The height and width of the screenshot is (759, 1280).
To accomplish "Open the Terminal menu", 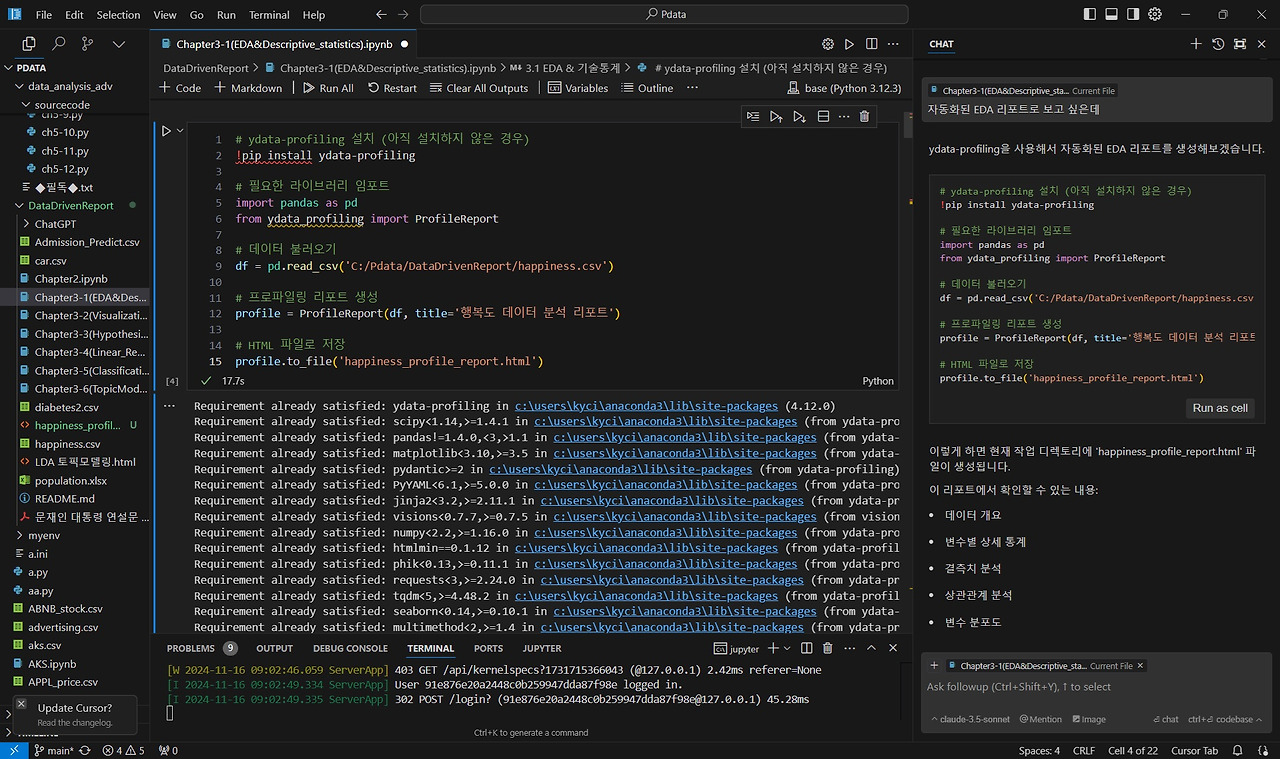I will point(269,15).
